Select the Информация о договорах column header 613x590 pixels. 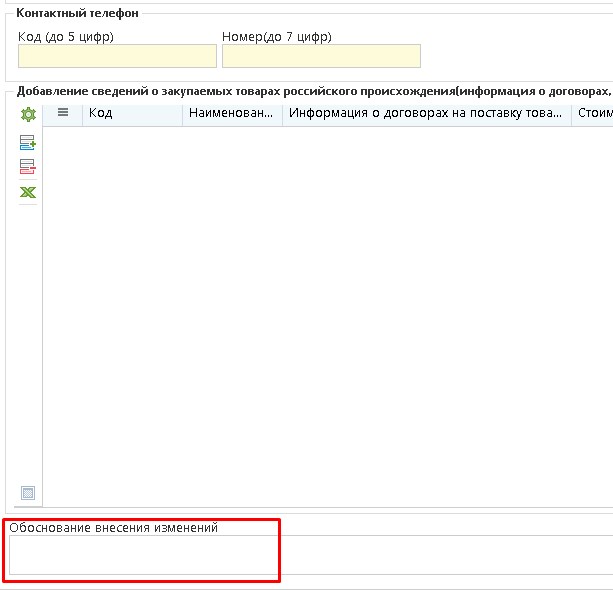(426, 114)
